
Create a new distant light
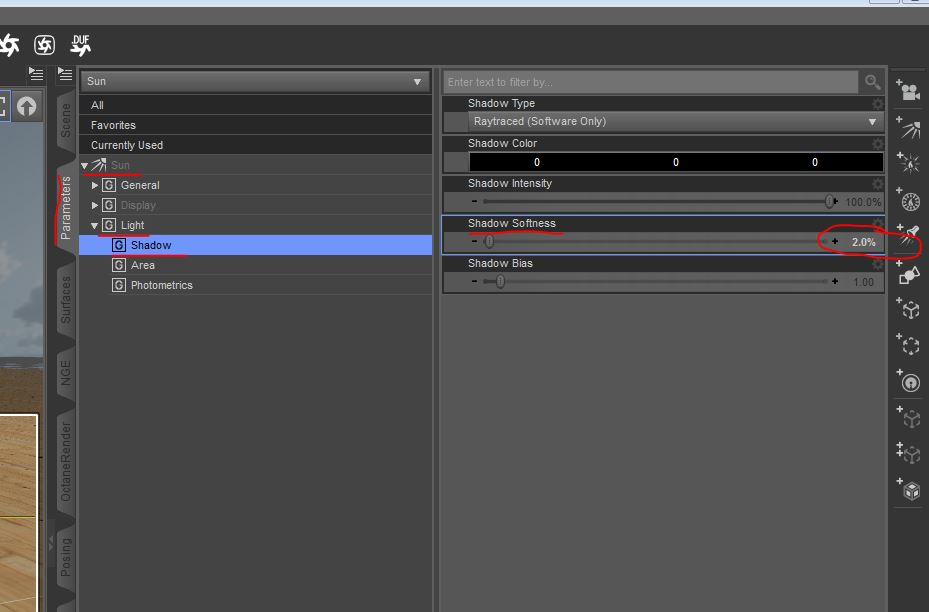[x=908, y=127]
